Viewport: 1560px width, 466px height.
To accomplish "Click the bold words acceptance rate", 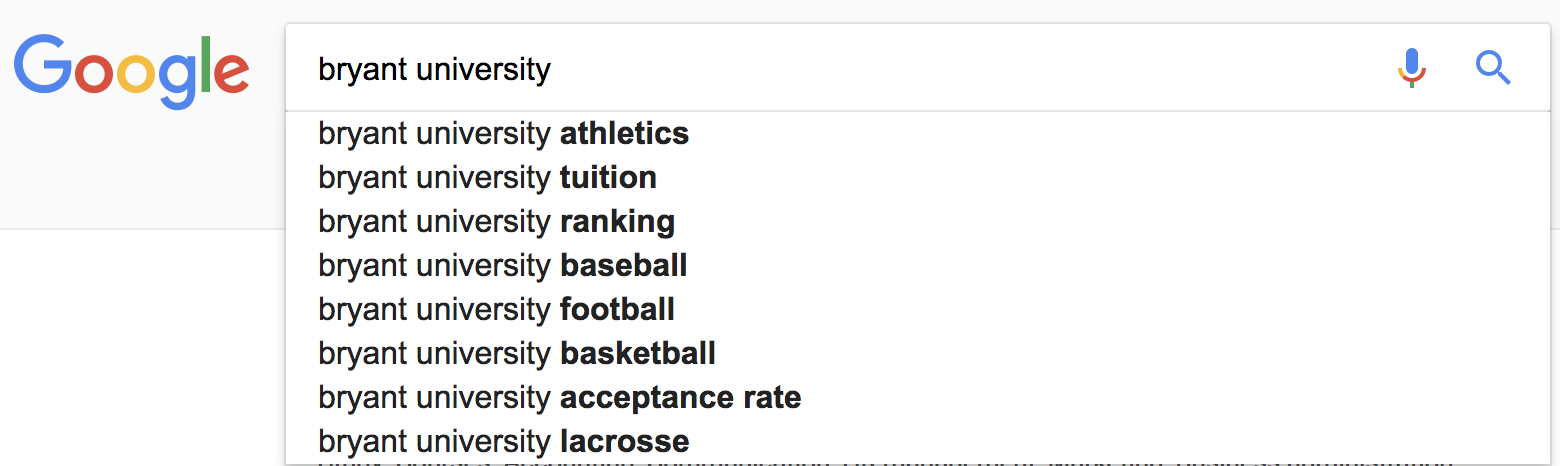I will pyautogui.click(x=680, y=397).
